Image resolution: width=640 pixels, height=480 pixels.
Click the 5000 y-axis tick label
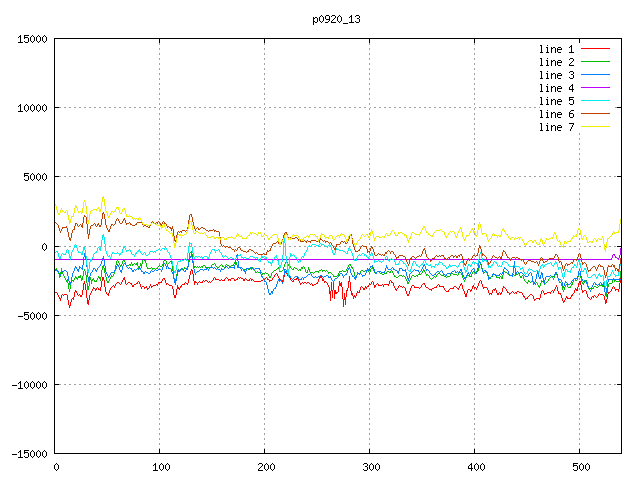[34, 178]
